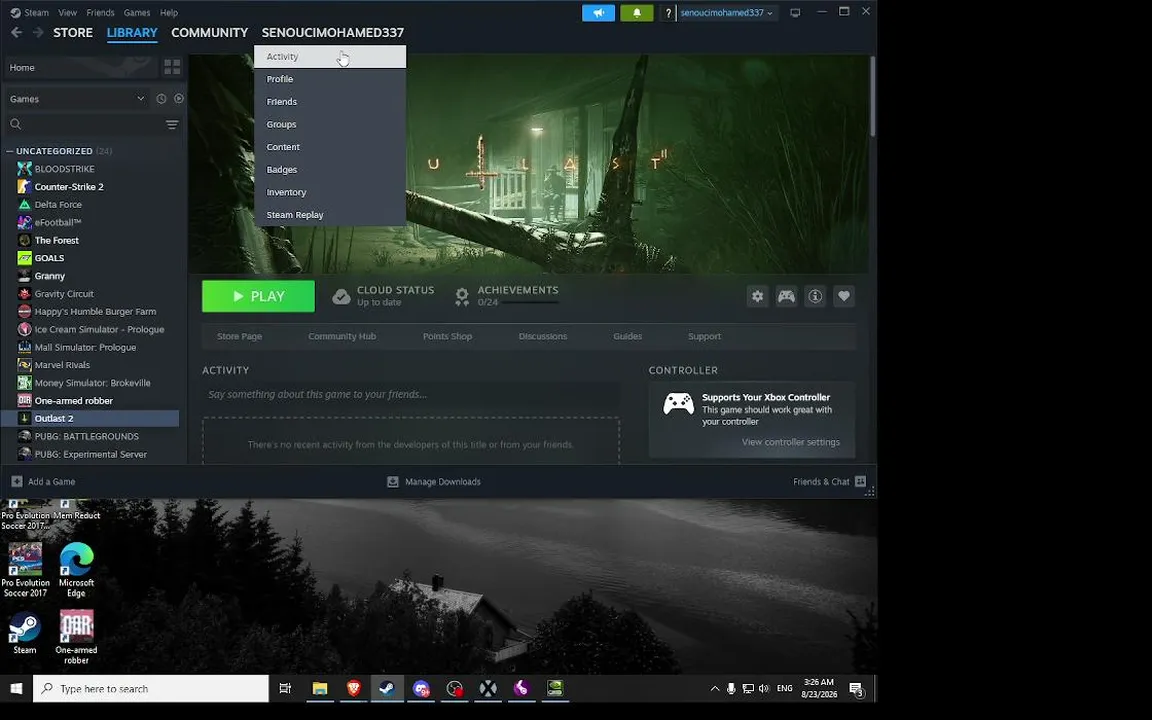Open advanced library filter icon
Screen dimensions: 1152x720
pos(172,124)
